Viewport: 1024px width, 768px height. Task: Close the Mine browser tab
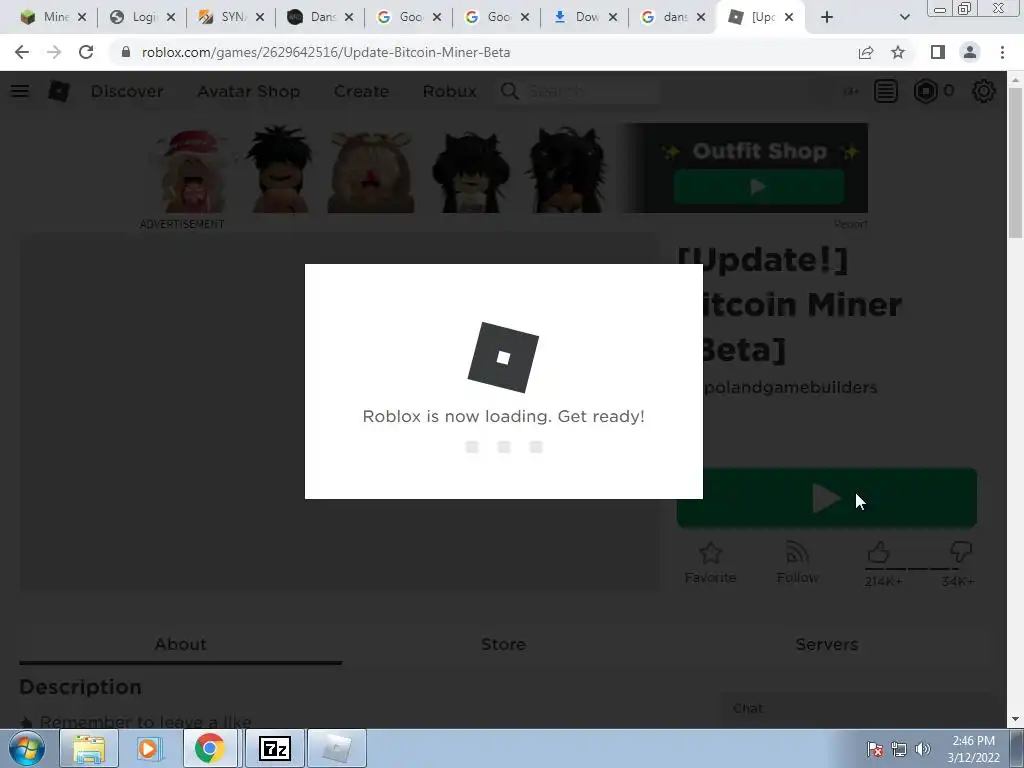(82, 17)
